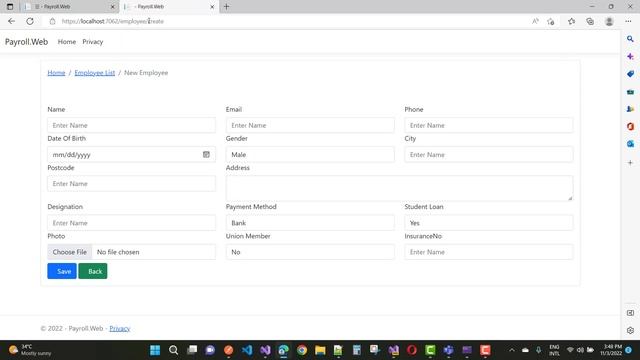Open sidebar search icon

(630, 39)
